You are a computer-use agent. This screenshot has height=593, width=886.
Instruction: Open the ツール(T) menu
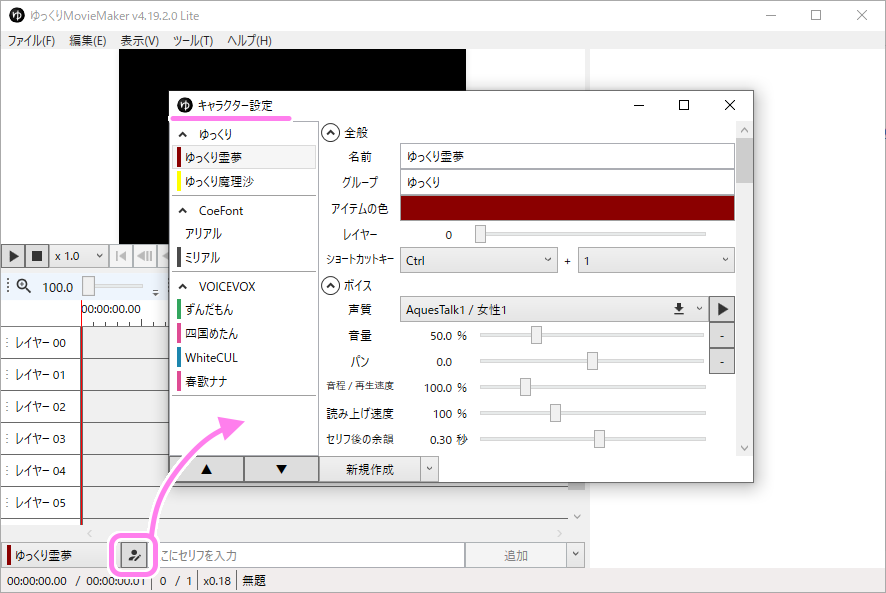tap(193, 41)
